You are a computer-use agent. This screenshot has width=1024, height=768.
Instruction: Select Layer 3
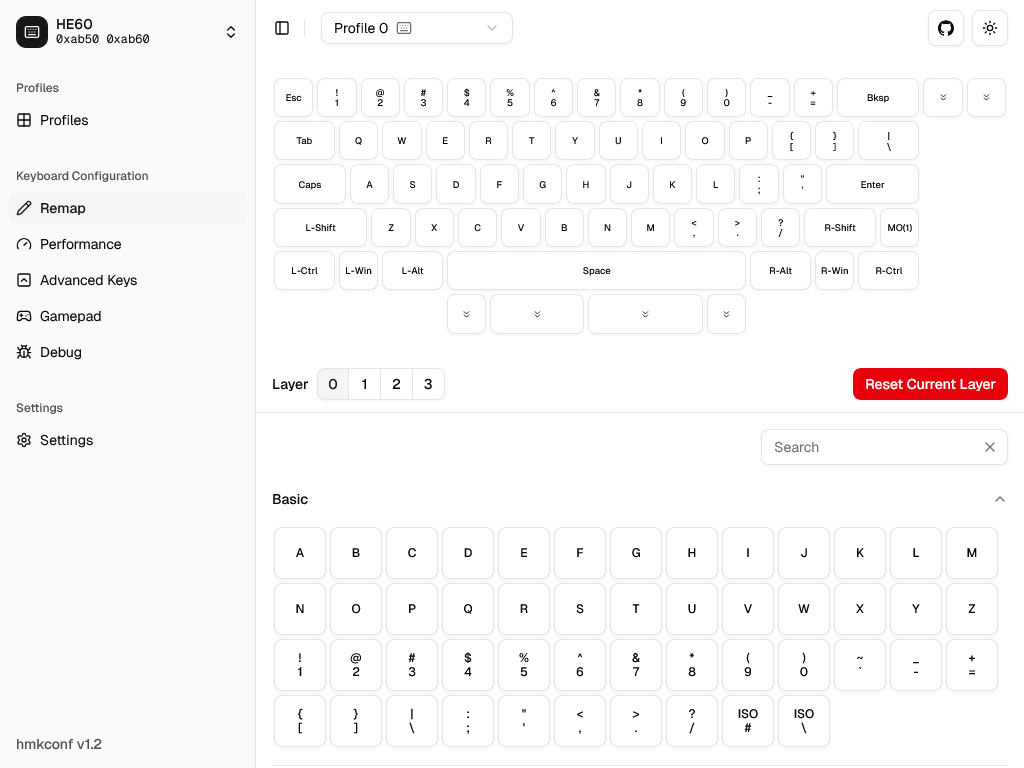coord(428,384)
